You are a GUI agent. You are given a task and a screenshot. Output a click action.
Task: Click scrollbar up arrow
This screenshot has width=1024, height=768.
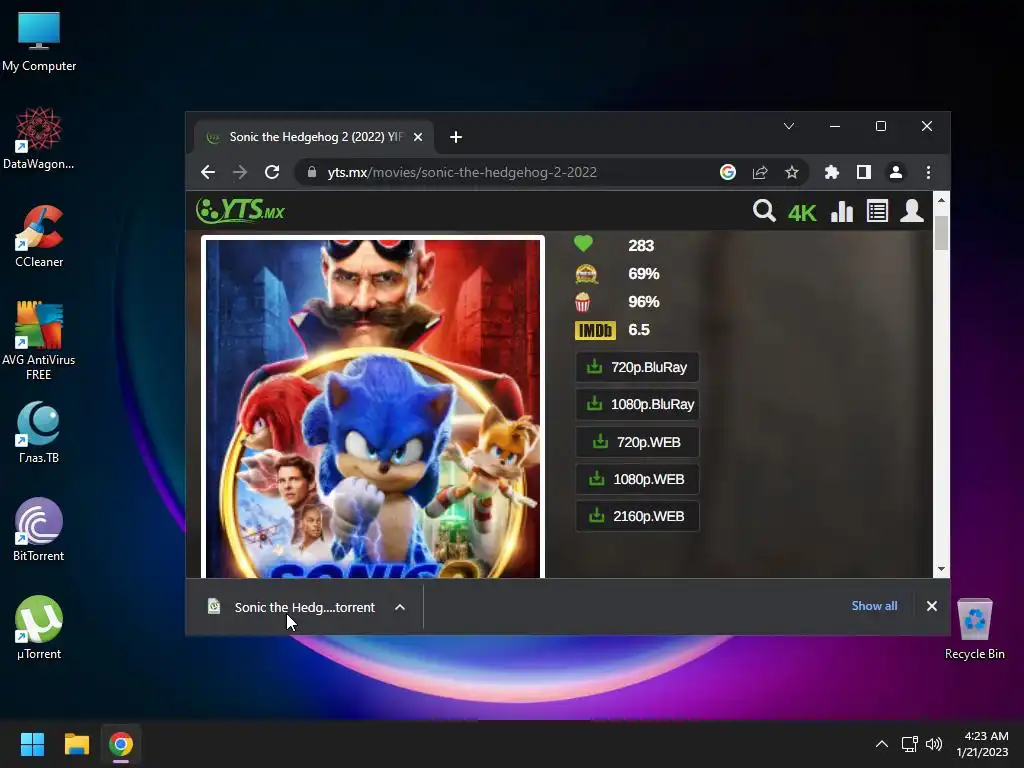click(x=941, y=200)
